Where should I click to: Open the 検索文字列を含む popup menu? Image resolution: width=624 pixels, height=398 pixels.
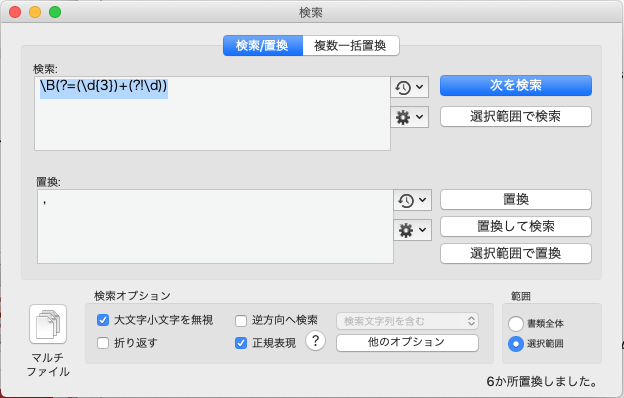point(407,321)
